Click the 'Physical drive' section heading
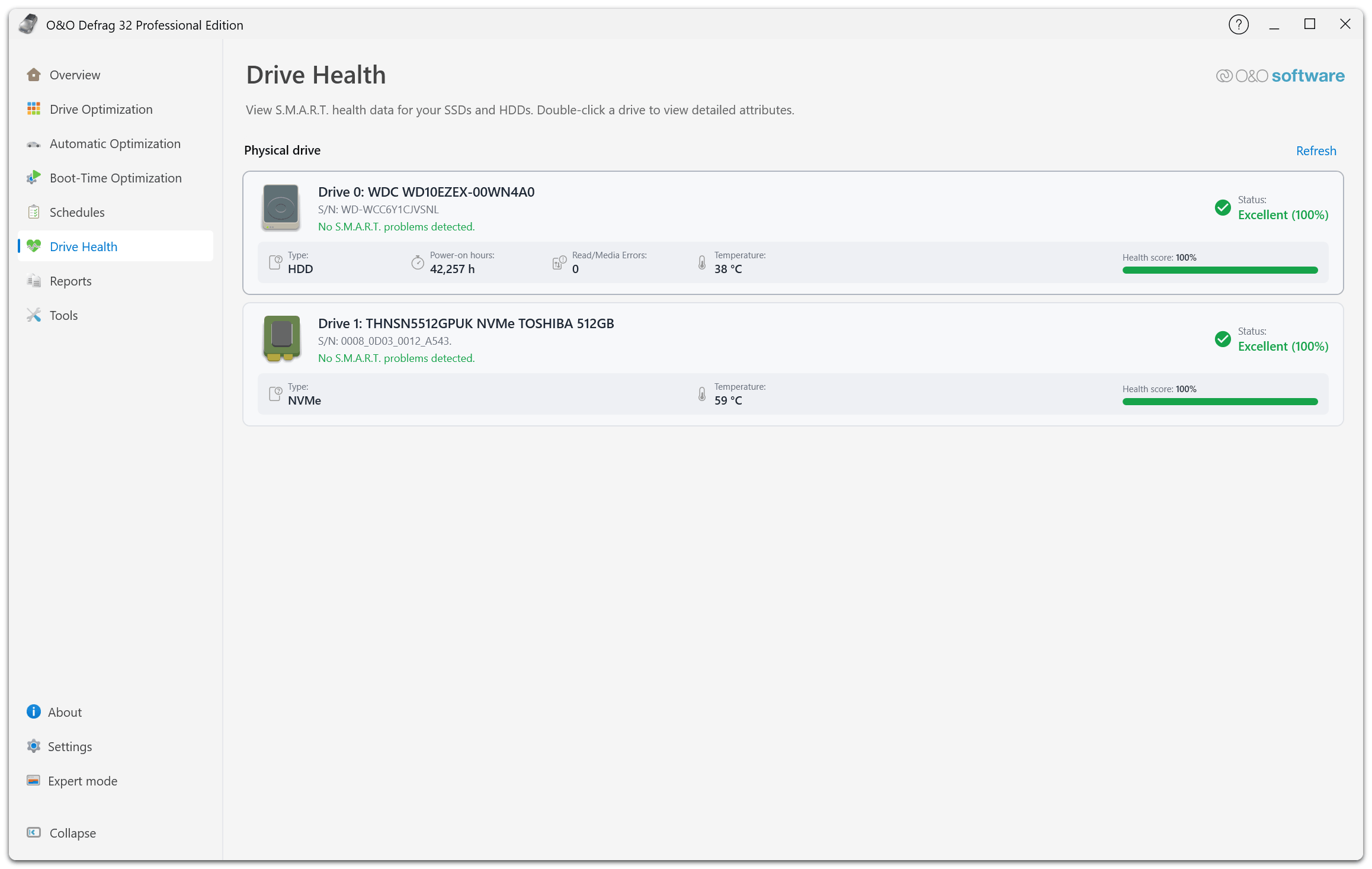The image size is (1372, 869). 282,150
